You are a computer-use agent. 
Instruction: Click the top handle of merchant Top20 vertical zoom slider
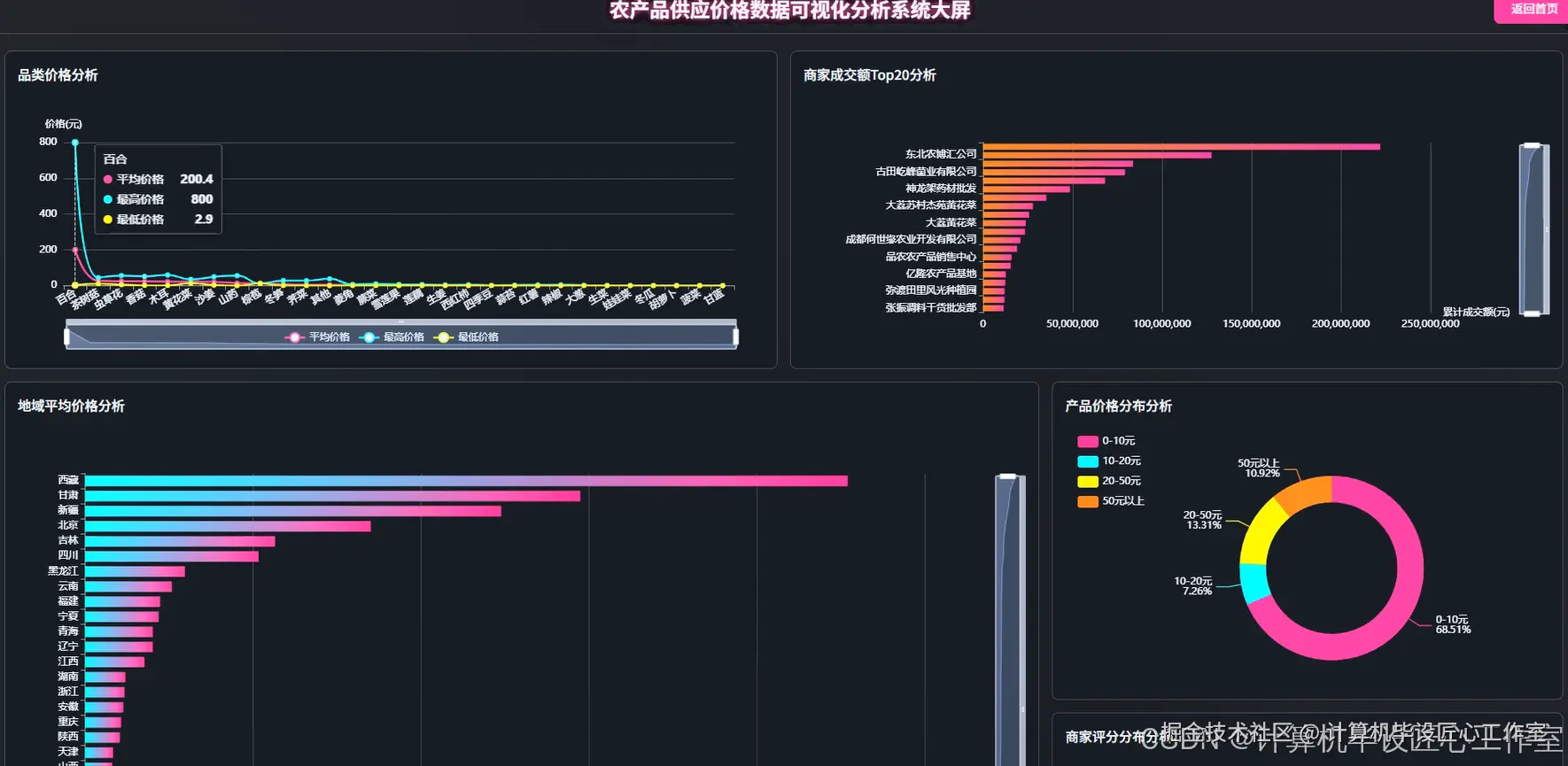click(1532, 144)
